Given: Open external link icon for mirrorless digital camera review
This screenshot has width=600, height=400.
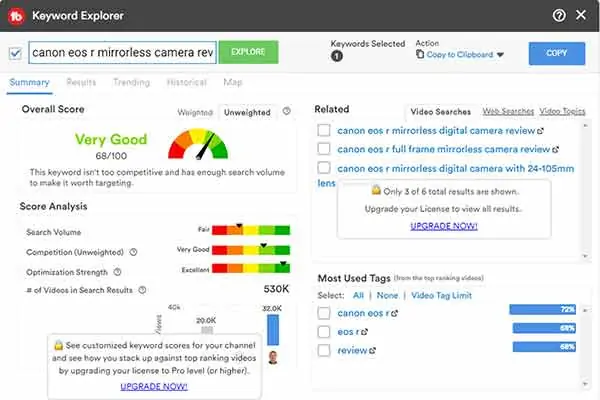Looking at the screenshot, I should point(540,131).
